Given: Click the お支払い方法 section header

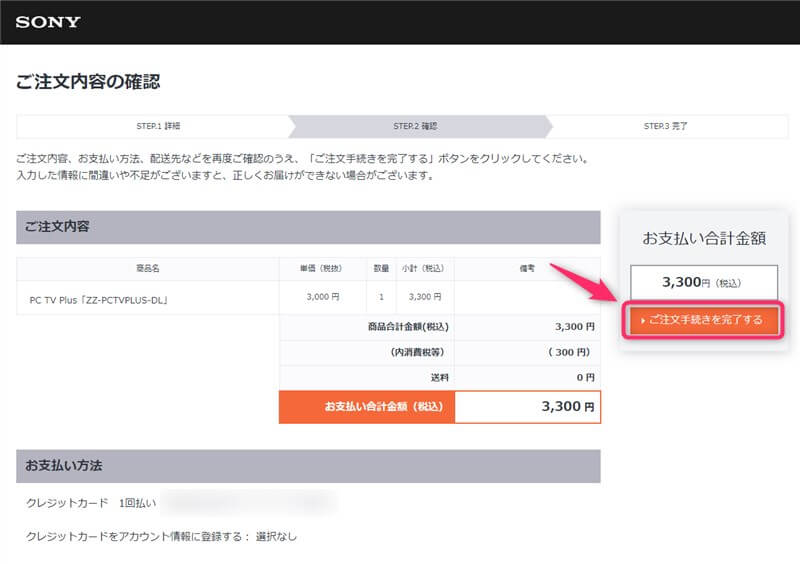Looking at the screenshot, I should (x=308, y=465).
